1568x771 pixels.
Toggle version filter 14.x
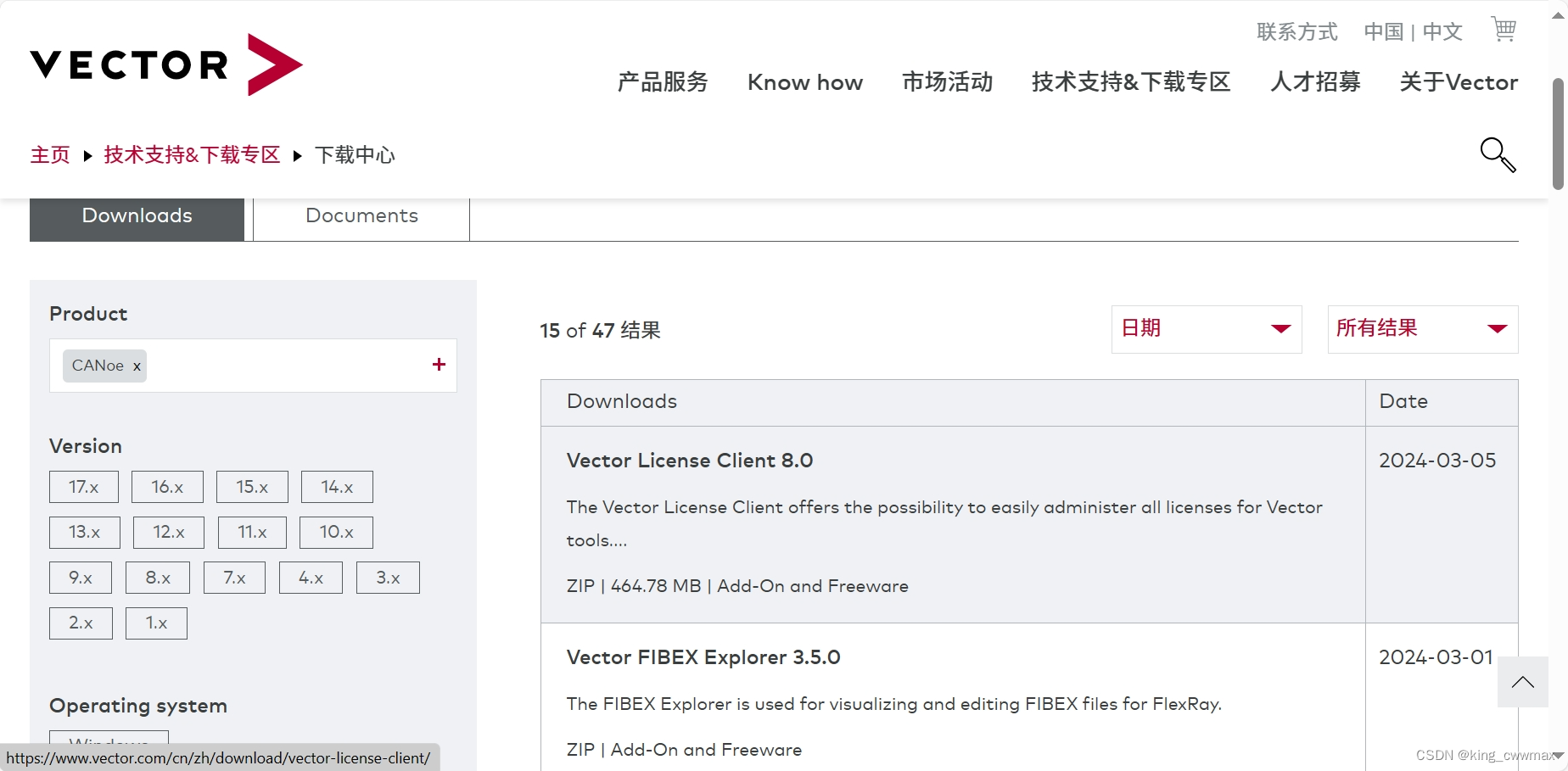(337, 487)
